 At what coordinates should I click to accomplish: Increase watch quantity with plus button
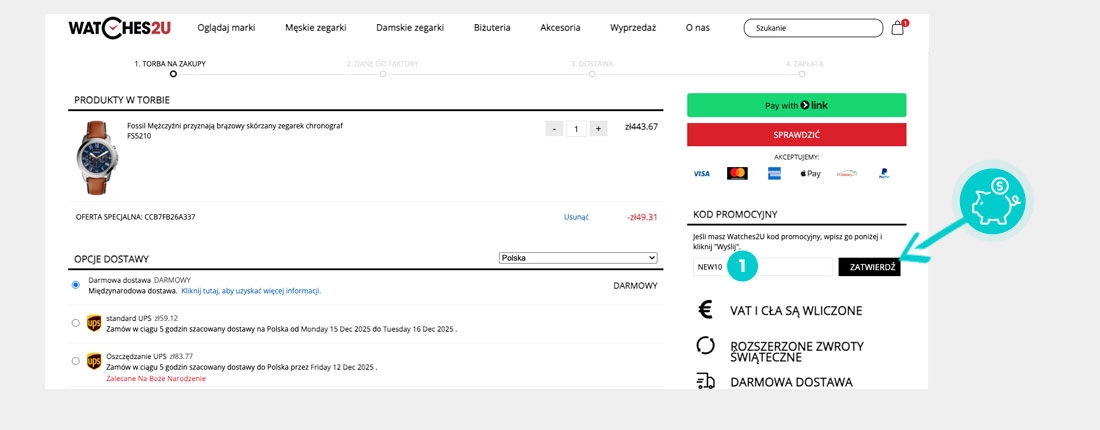(x=598, y=128)
